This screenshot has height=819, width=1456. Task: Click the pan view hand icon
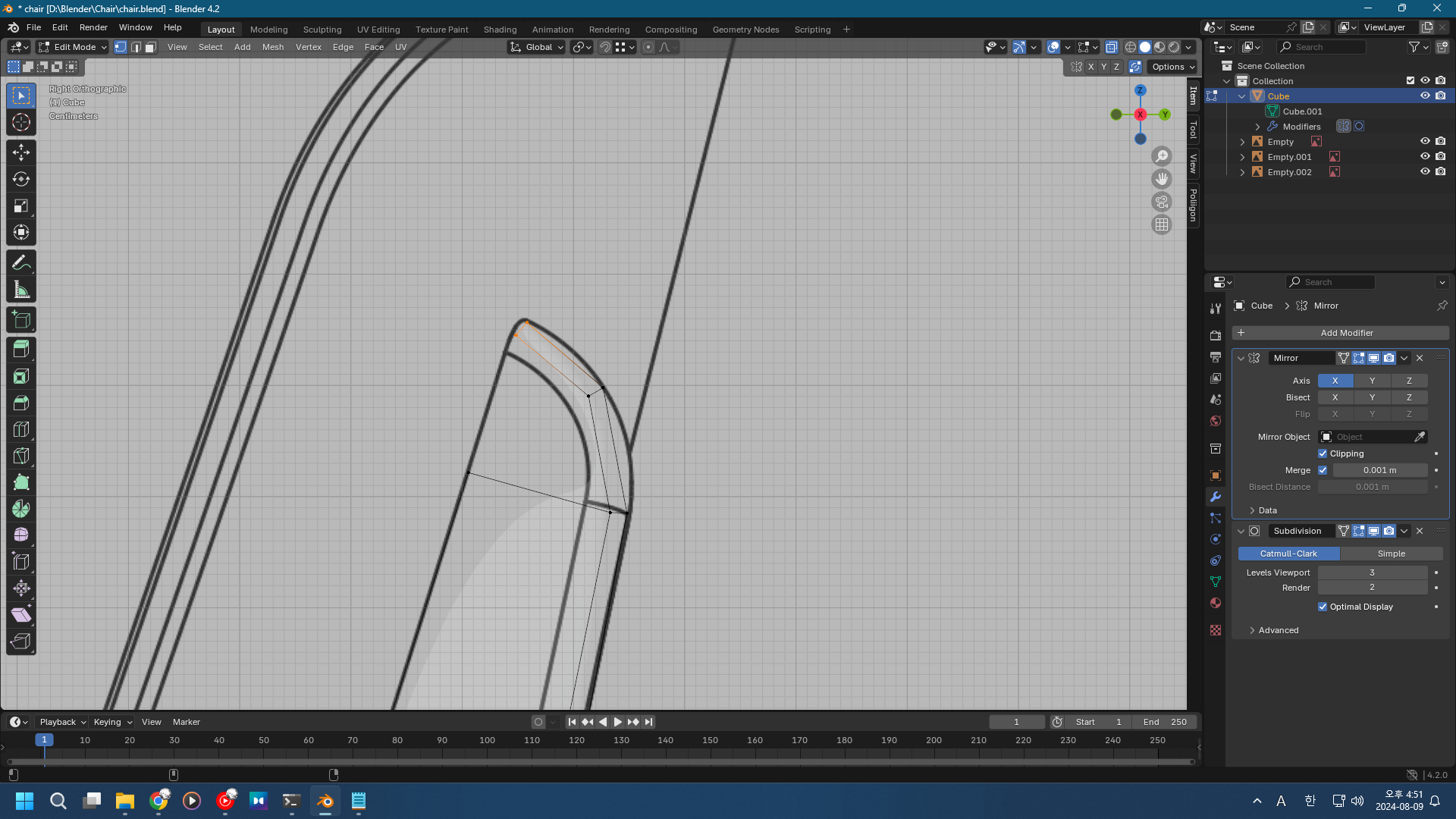pos(1162,179)
